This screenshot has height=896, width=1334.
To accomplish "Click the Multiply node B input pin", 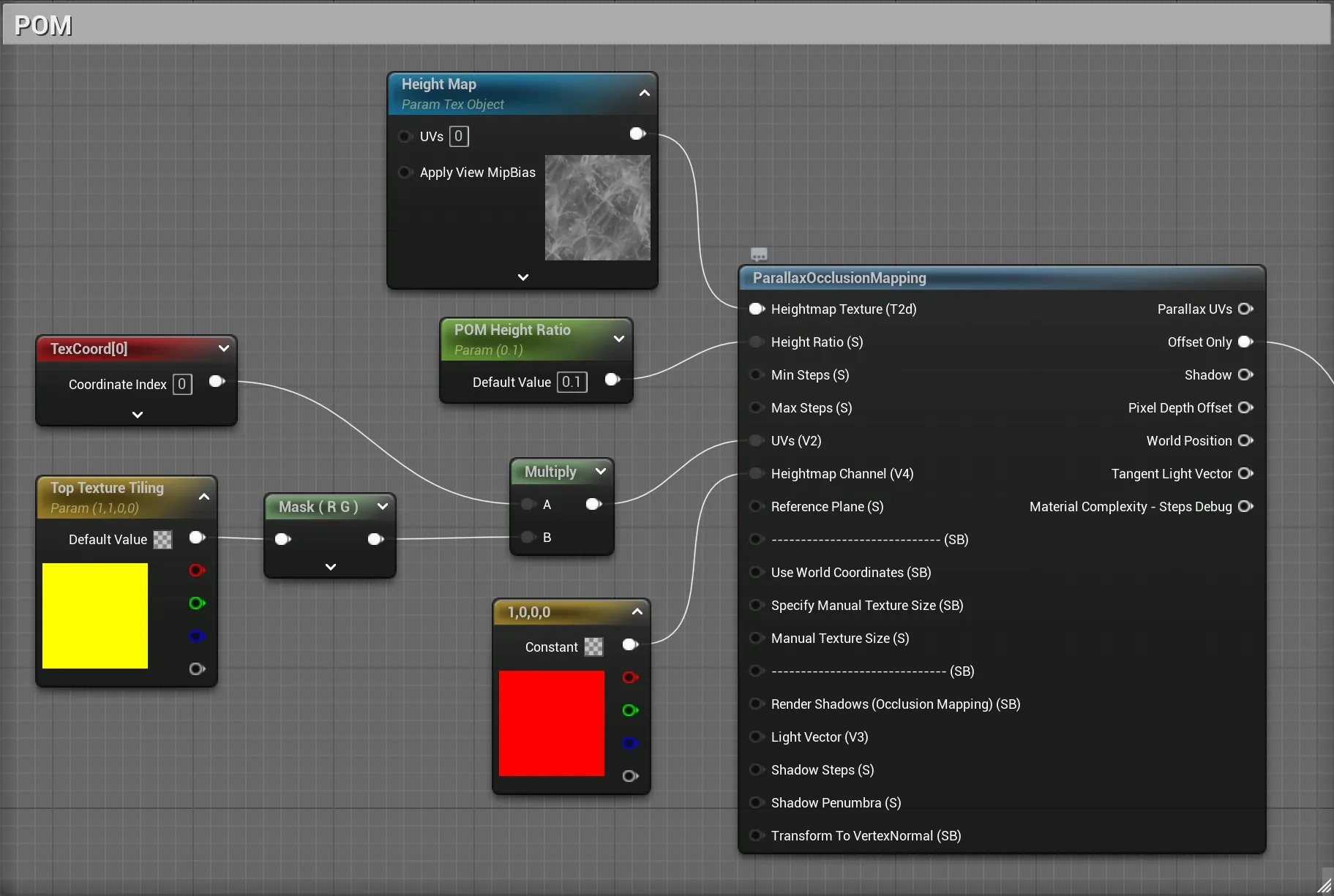I will pyautogui.click(x=528, y=537).
